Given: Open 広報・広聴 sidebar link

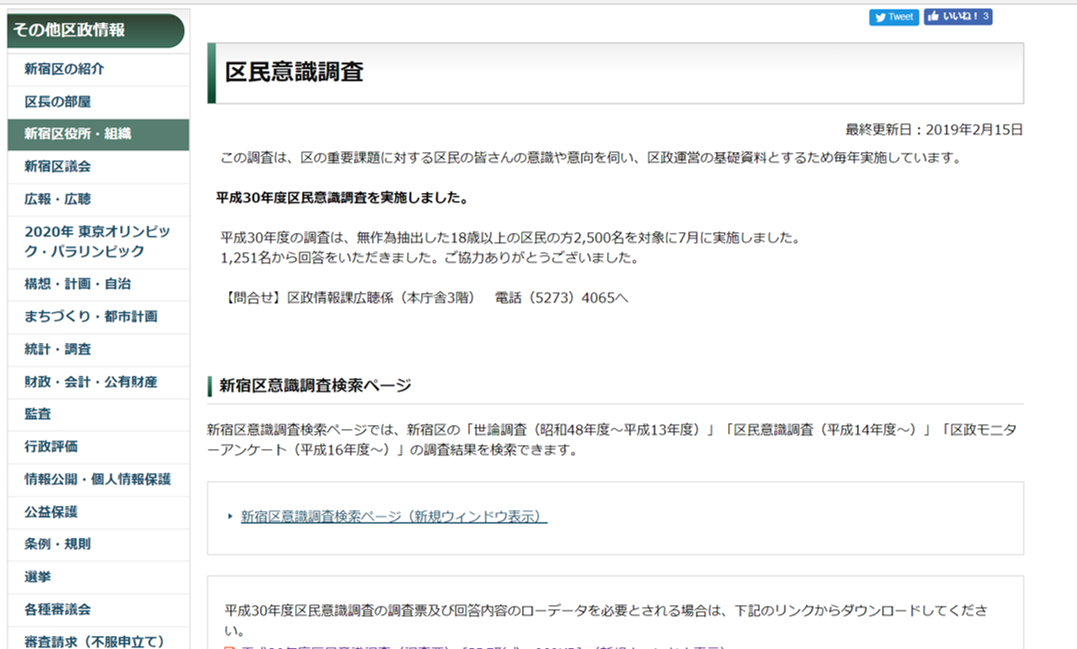Looking at the screenshot, I should 98,200.
